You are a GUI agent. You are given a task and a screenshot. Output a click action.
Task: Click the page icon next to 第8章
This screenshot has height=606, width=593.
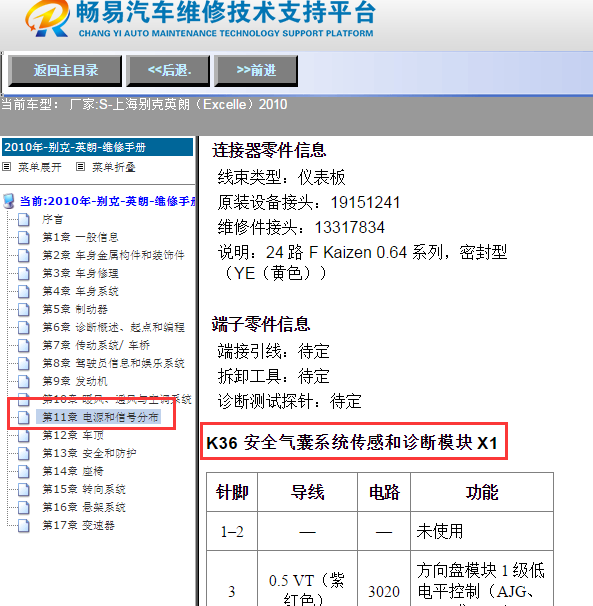[x=24, y=363]
